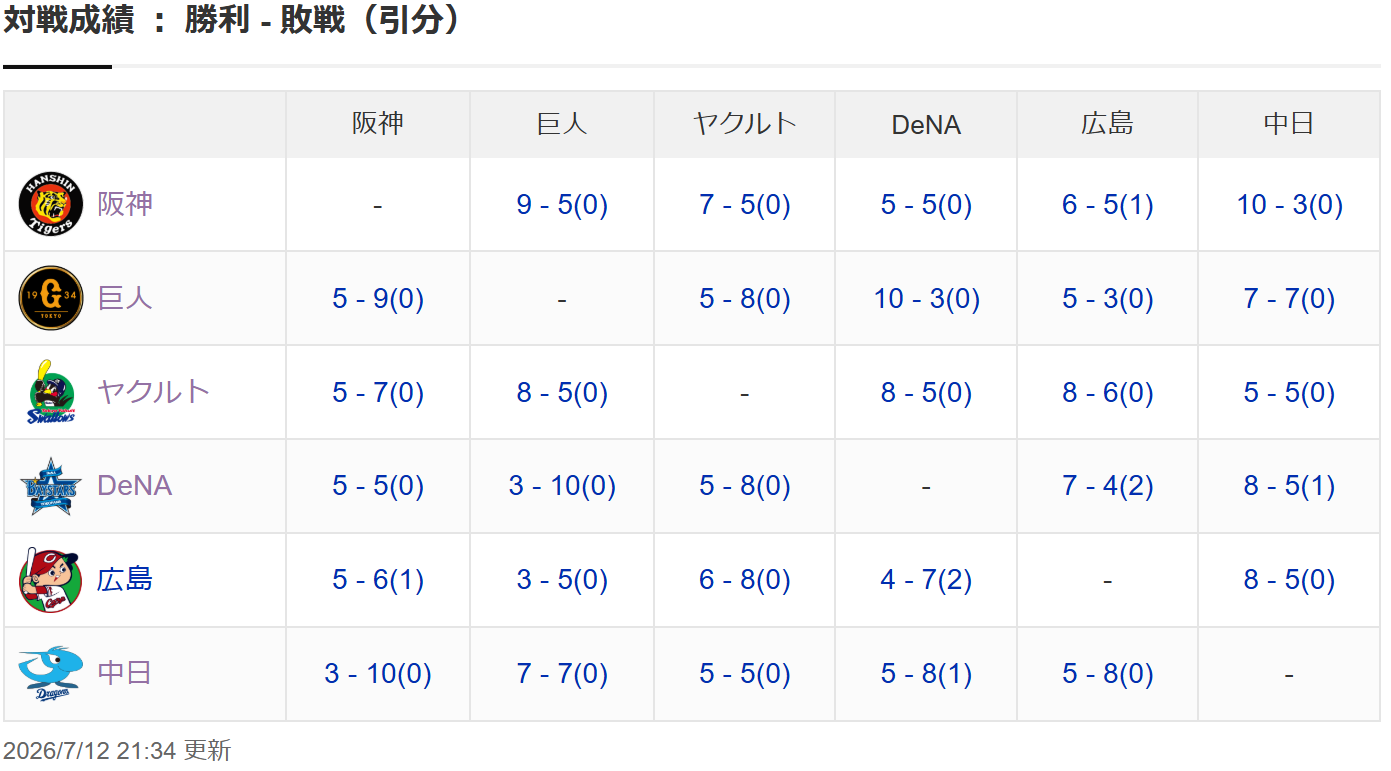Screen dimensions: 1391x771
Task: Open 巨人 vs DeNA record 10 - 3(0)
Action: coord(926,299)
